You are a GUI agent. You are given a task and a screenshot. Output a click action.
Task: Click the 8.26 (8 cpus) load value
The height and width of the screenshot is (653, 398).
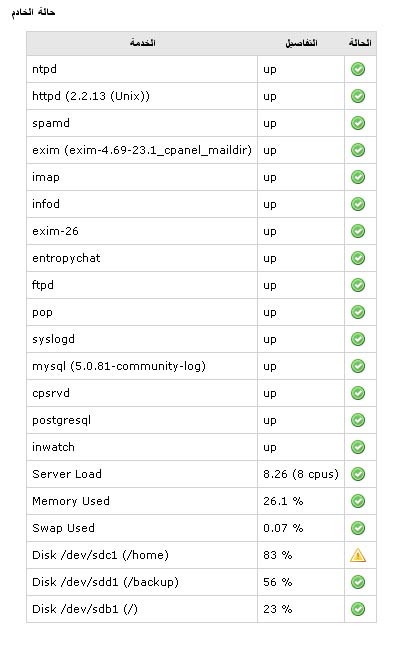pyautogui.click(x=301, y=474)
